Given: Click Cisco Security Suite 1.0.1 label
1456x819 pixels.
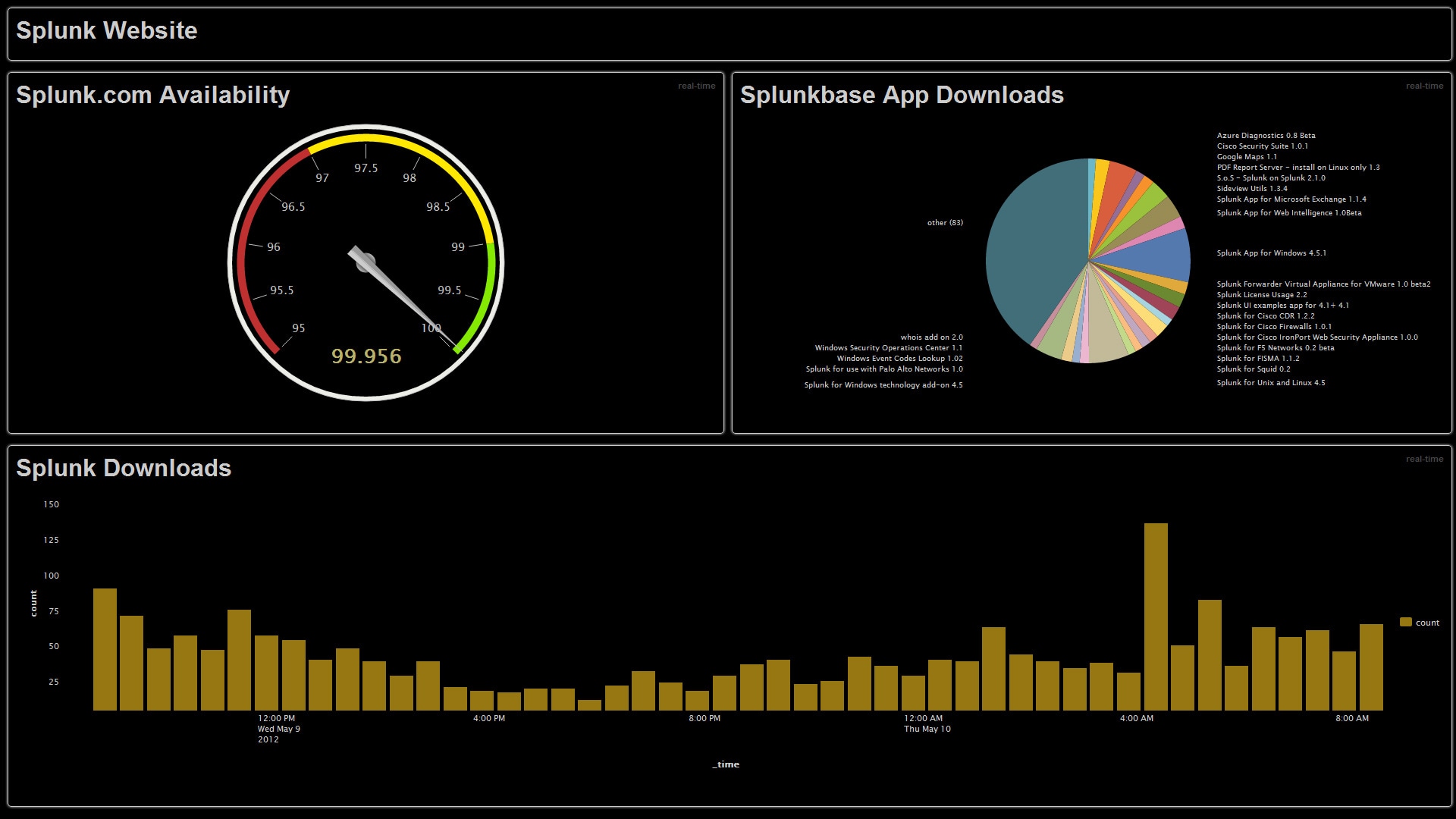Looking at the screenshot, I should [1262, 146].
